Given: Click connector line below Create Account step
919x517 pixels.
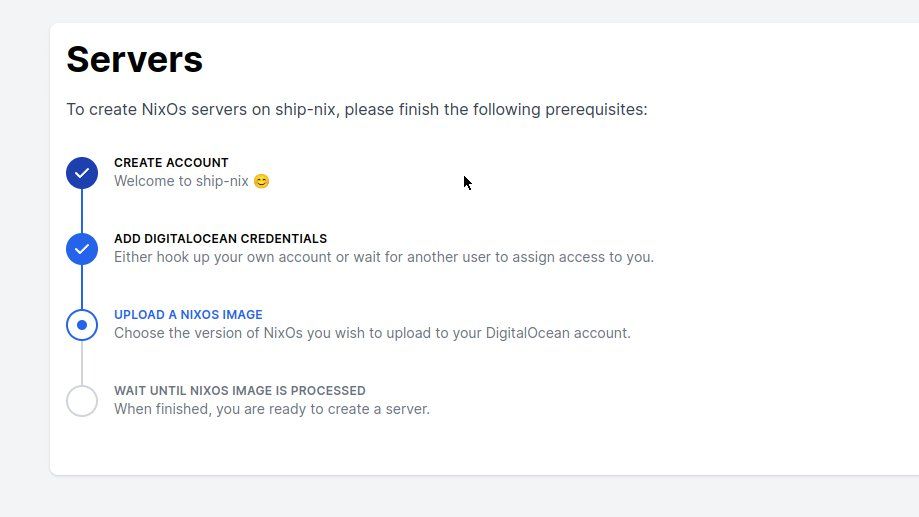Looking at the screenshot, I should click(x=82, y=211).
